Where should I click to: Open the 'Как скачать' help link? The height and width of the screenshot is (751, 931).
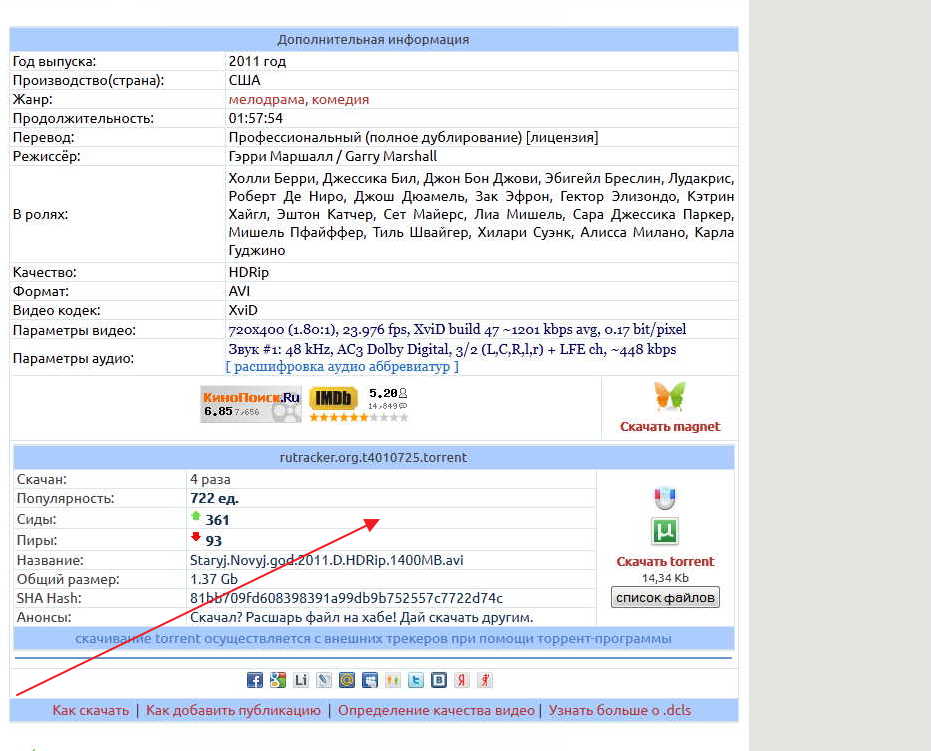tap(91, 710)
